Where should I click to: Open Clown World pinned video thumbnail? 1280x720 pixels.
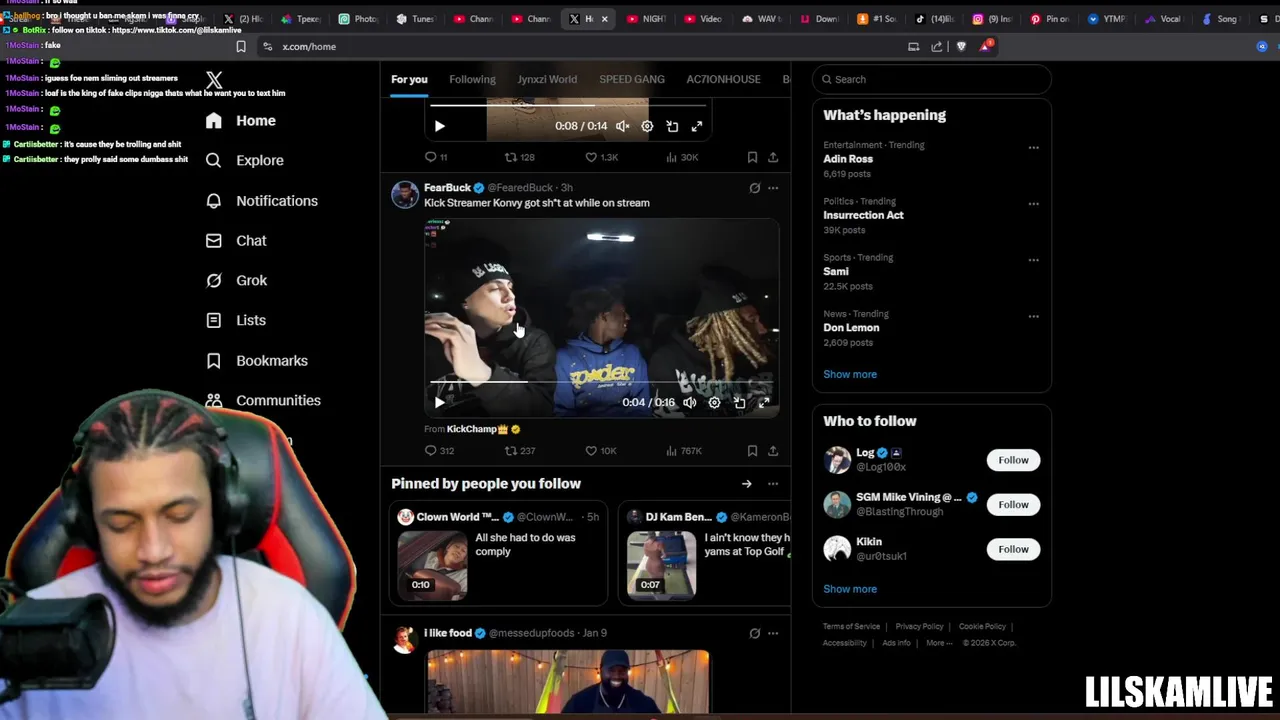[432, 564]
